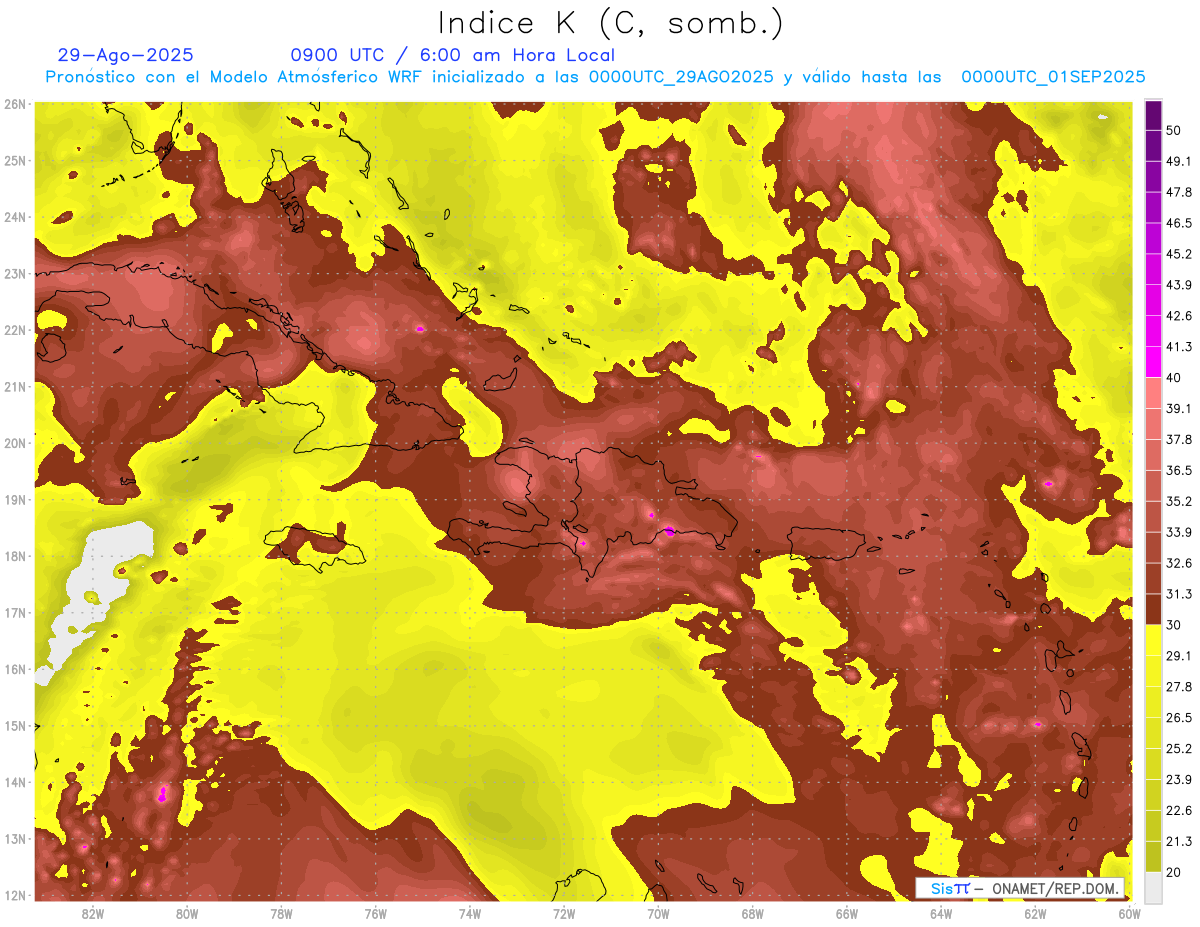Click the colorbar label '41.3'
The width and height of the screenshot is (1200, 927).
click(x=1178, y=347)
